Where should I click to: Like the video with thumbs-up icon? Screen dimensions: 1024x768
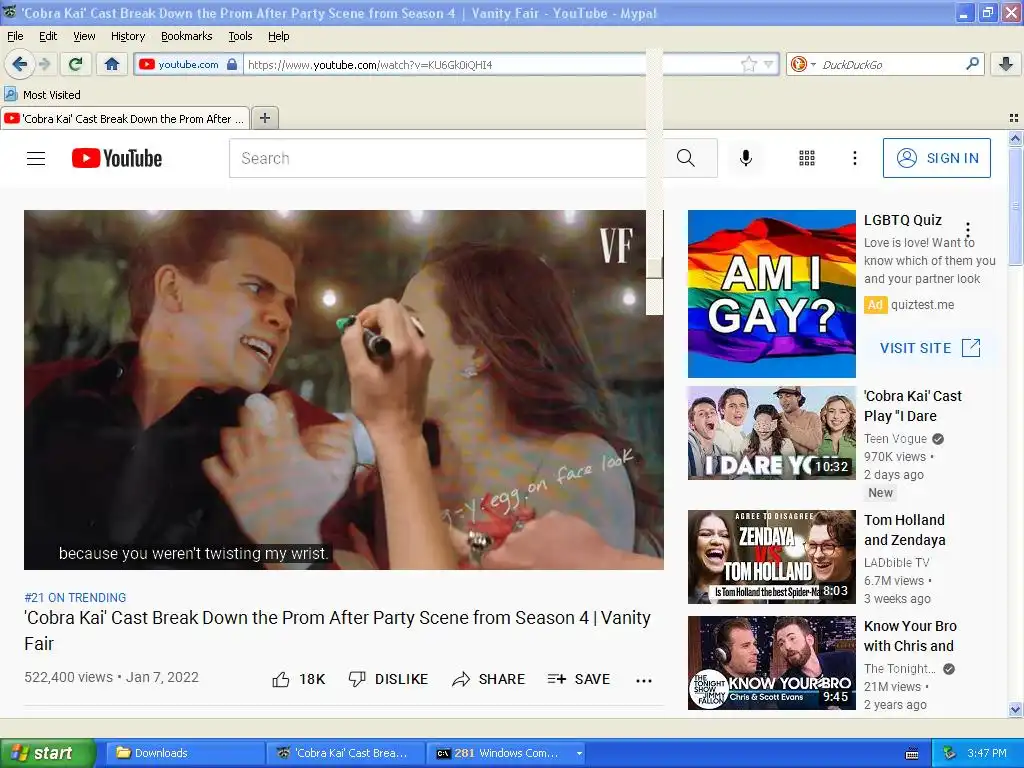[281, 680]
